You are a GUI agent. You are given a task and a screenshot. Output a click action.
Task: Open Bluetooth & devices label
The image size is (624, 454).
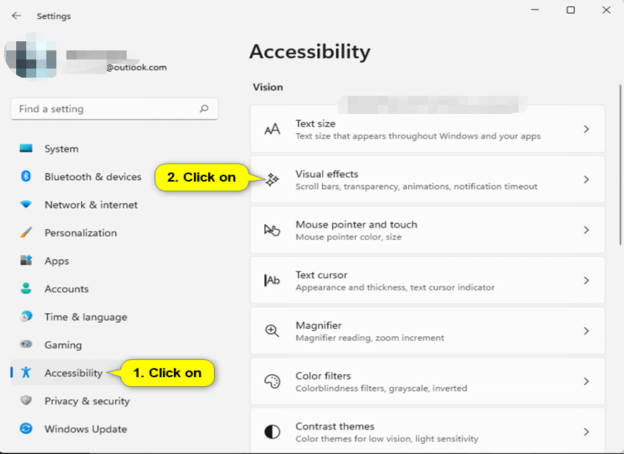tap(93, 177)
